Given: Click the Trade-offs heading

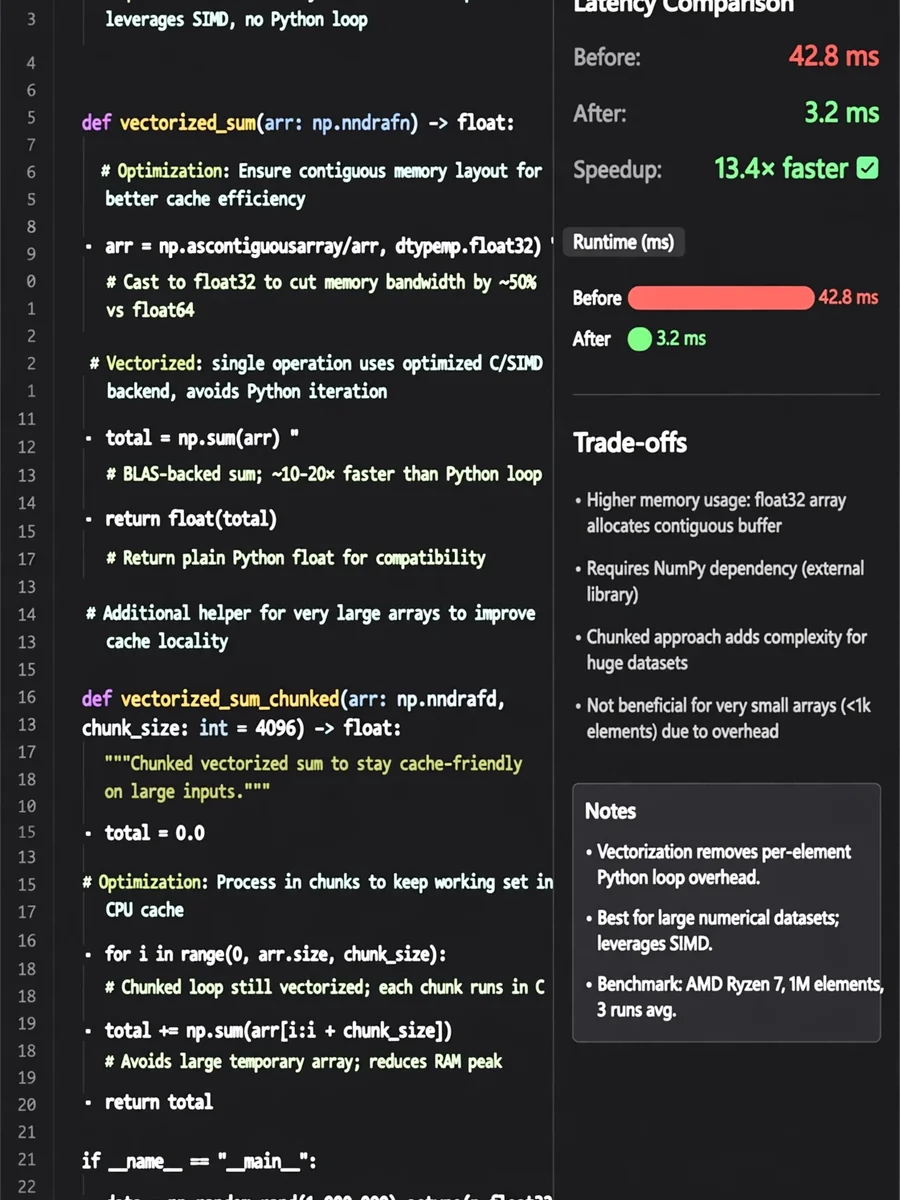Looking at the screenshot, I should click(x=630, y=442).
